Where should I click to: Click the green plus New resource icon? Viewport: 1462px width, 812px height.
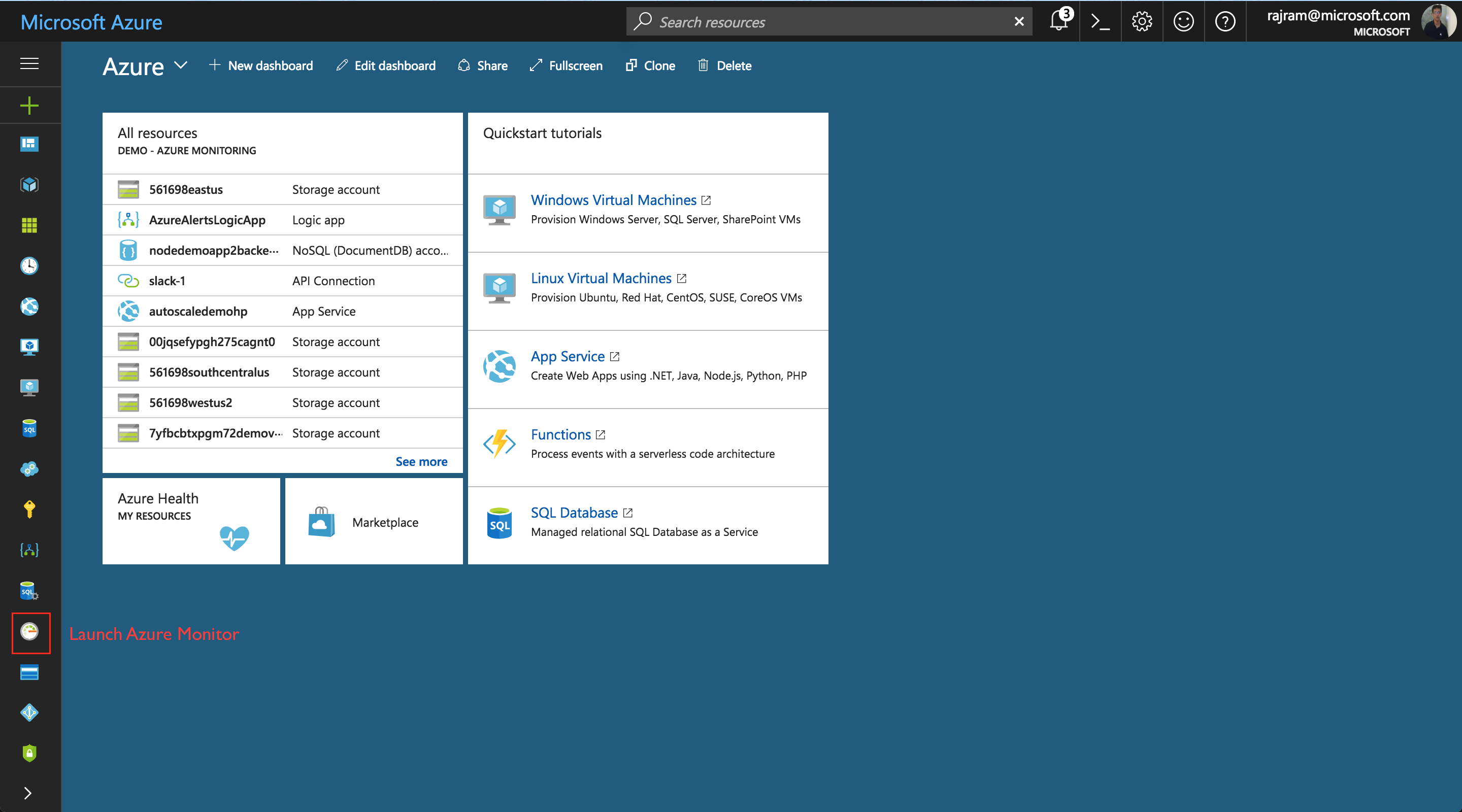(29, 106)
